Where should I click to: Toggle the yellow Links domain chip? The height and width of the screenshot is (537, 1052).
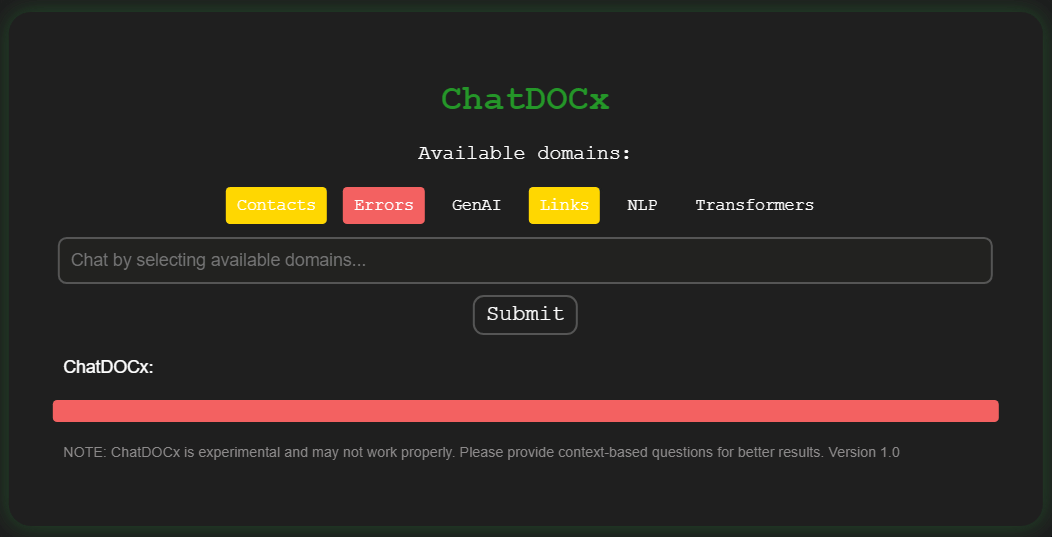point(564,205)
